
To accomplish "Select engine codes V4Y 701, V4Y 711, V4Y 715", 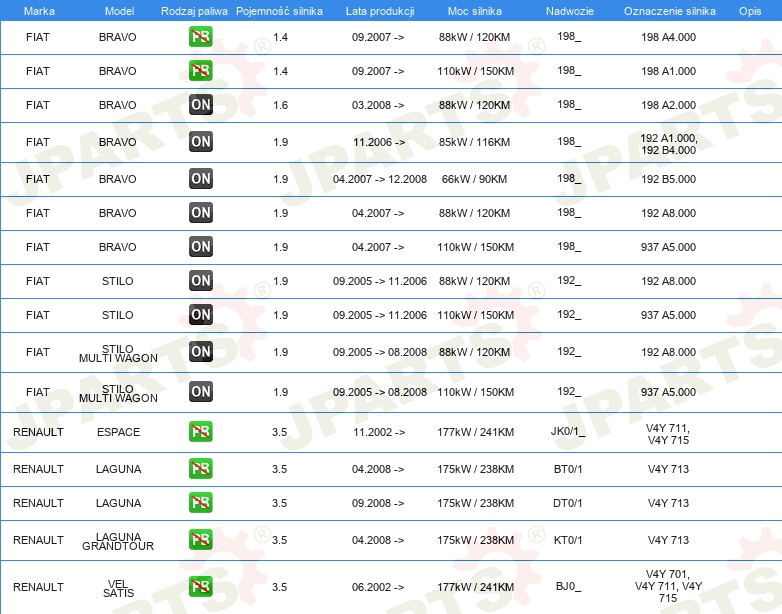I will (x=668, y=586).
